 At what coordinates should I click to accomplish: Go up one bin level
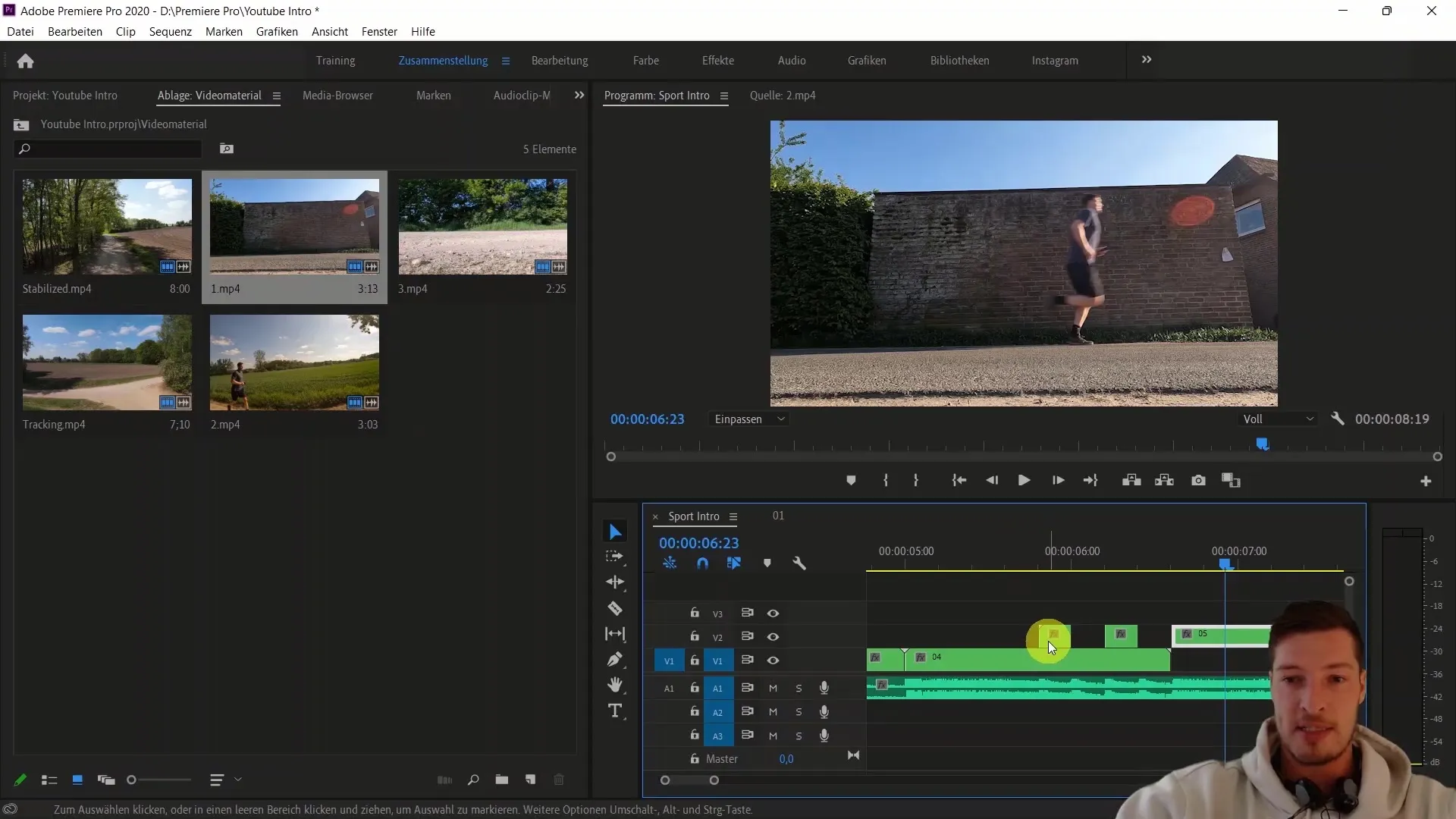[x=21, y=124]
